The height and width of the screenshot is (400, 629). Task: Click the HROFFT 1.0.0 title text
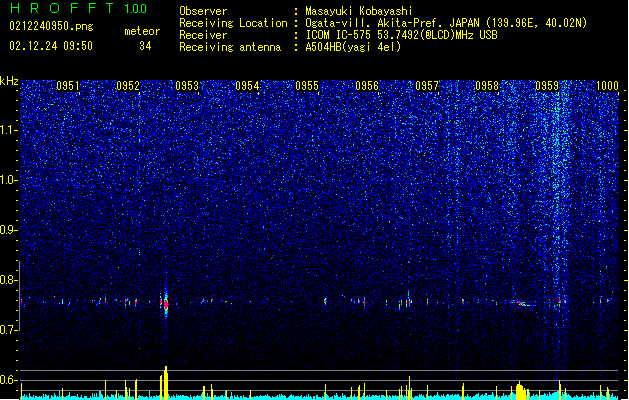(78, 8)
